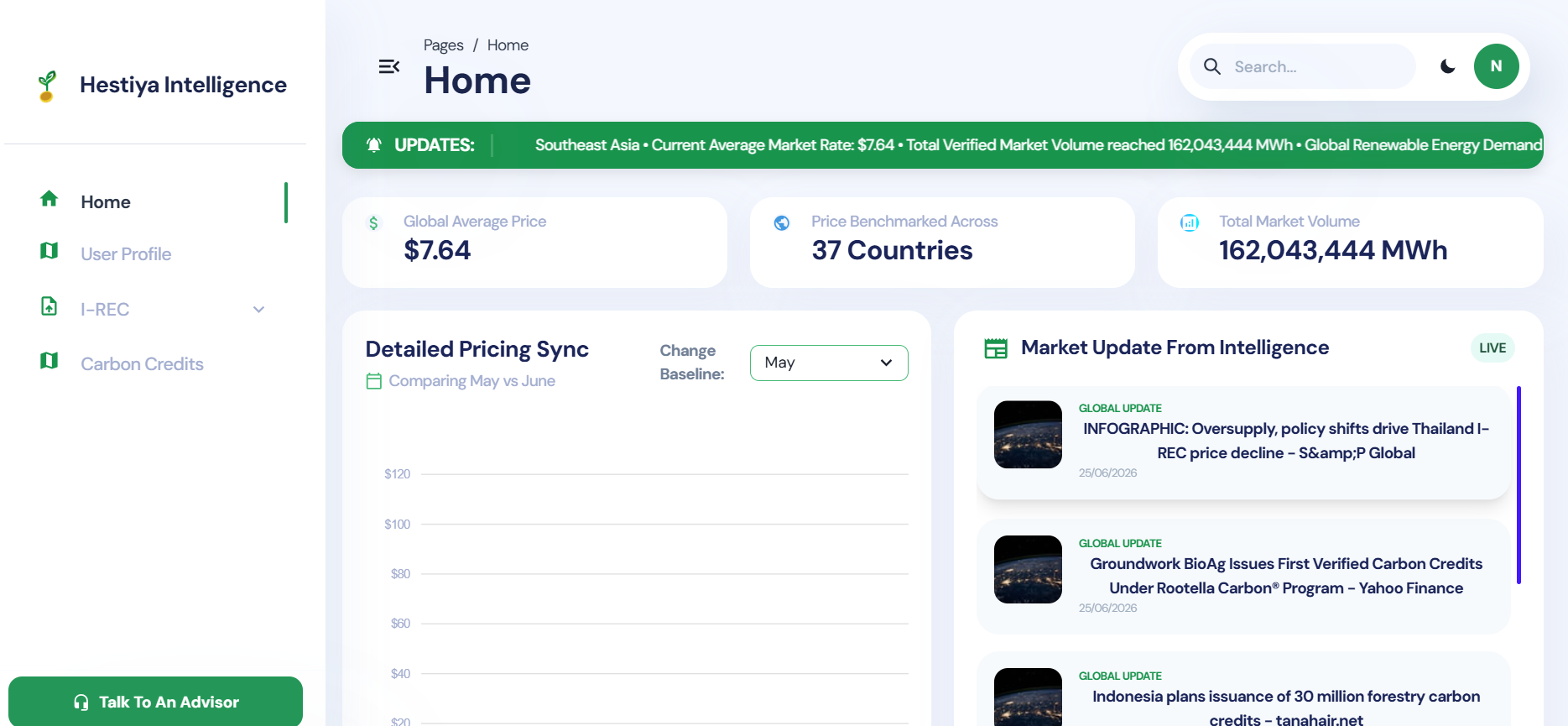Go to Home in the sidebar
This screenshot has width=1568, height=726.
tap(106, 202)
